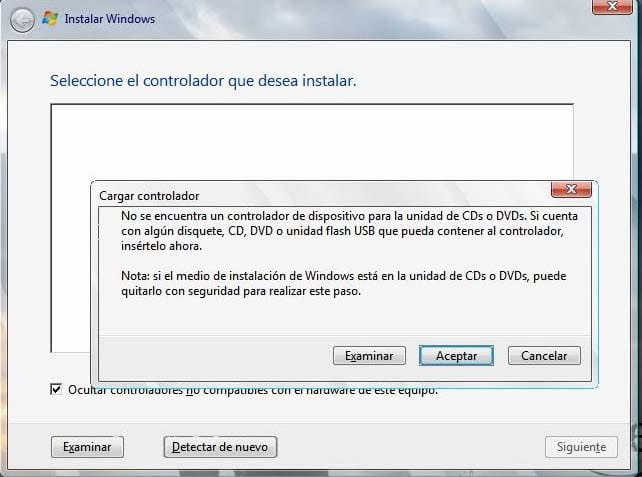Click the 'Seleccione el controlador que desea instalar' heading
This screenshot has height=477, width=642.
(203, 81)
